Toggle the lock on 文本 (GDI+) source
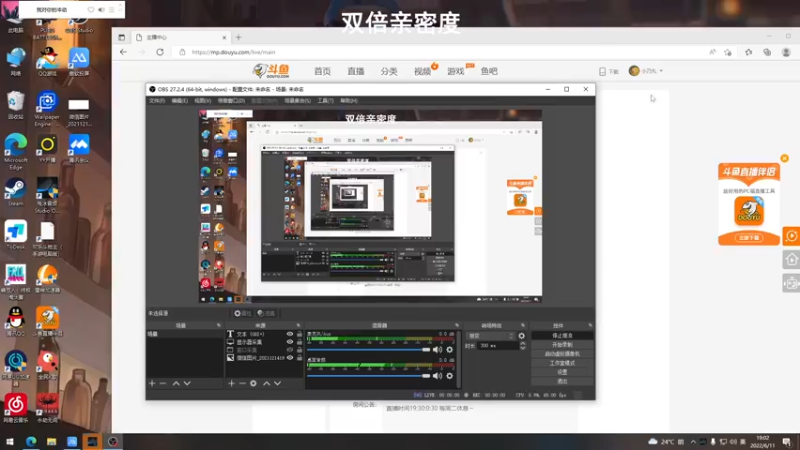Image resolution: width=800 pixels, height=450 pixels. [x=299, y=334]
